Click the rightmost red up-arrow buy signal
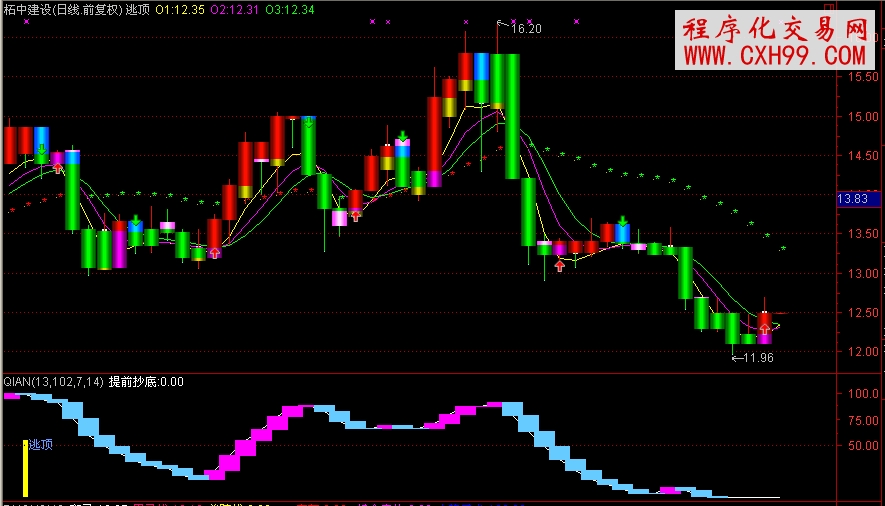The height and width of the screenshot is (506, 885). pyautogui.click(x=765, y=328)
